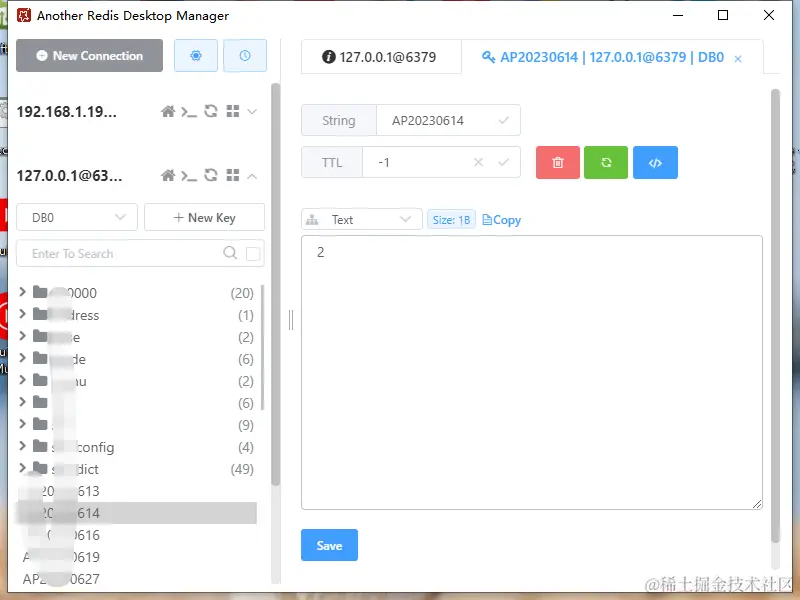Go to home of 192.168.1.19 connection
Viewport: 800px width, 600px height.
pyautogui.click(x=168, y=112)
